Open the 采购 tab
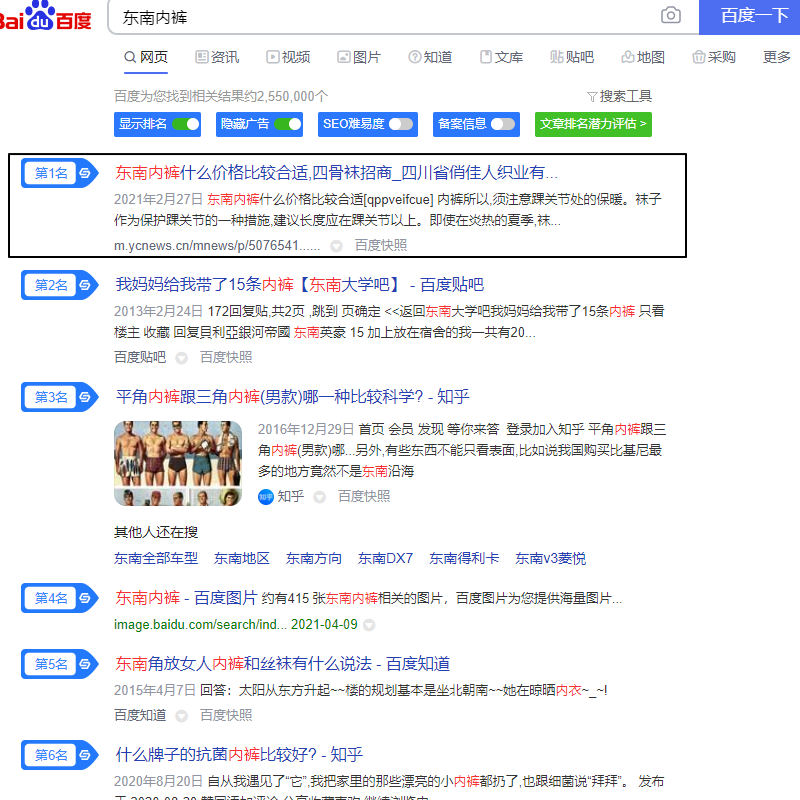Image resolution: width=800 pixels, height=800 pixels. (714, 57)
